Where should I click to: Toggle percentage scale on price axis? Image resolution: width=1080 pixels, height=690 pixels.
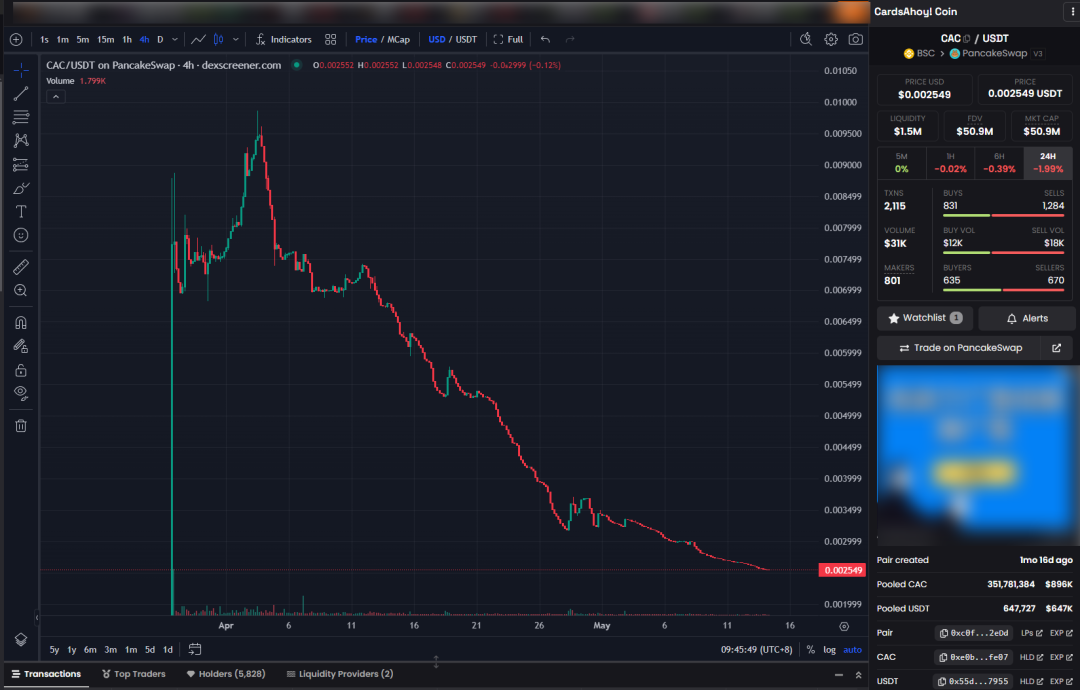point(811,649)
